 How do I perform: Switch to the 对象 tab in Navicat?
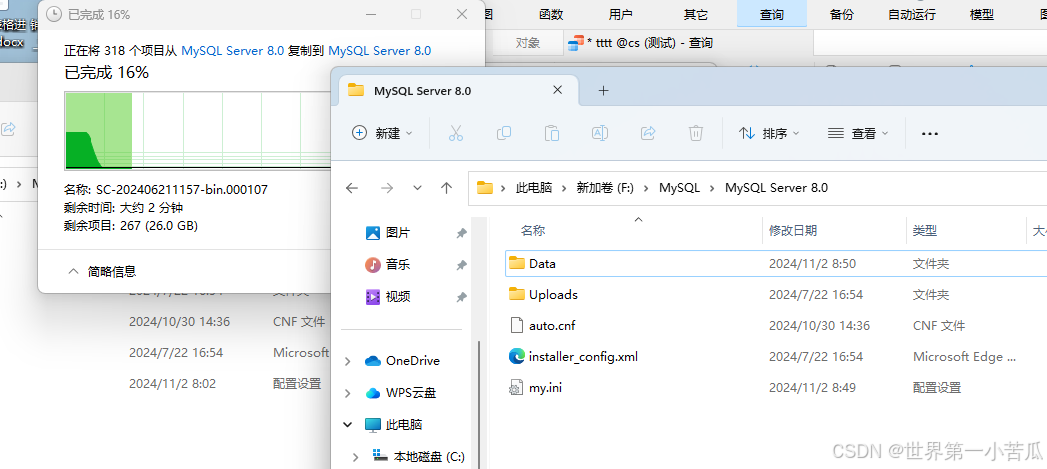(528, 43)
